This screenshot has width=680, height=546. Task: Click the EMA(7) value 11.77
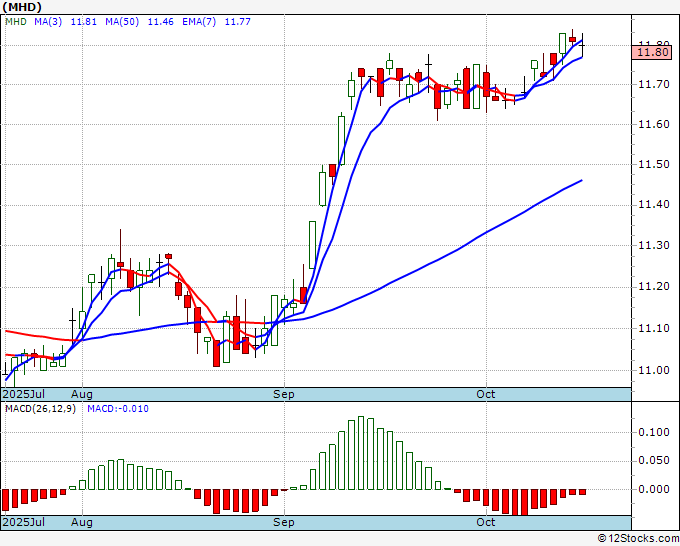238,22
